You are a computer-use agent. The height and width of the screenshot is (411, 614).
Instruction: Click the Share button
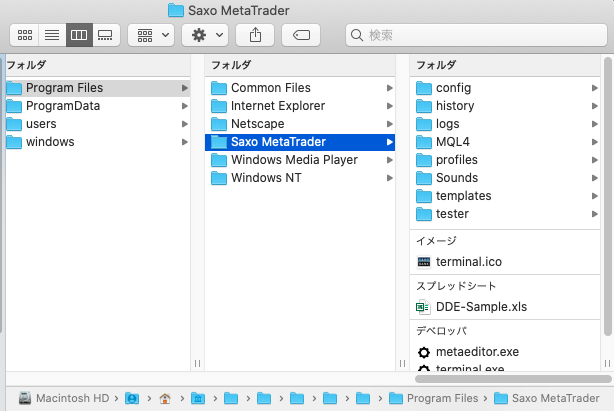click(x=255, y=35)
